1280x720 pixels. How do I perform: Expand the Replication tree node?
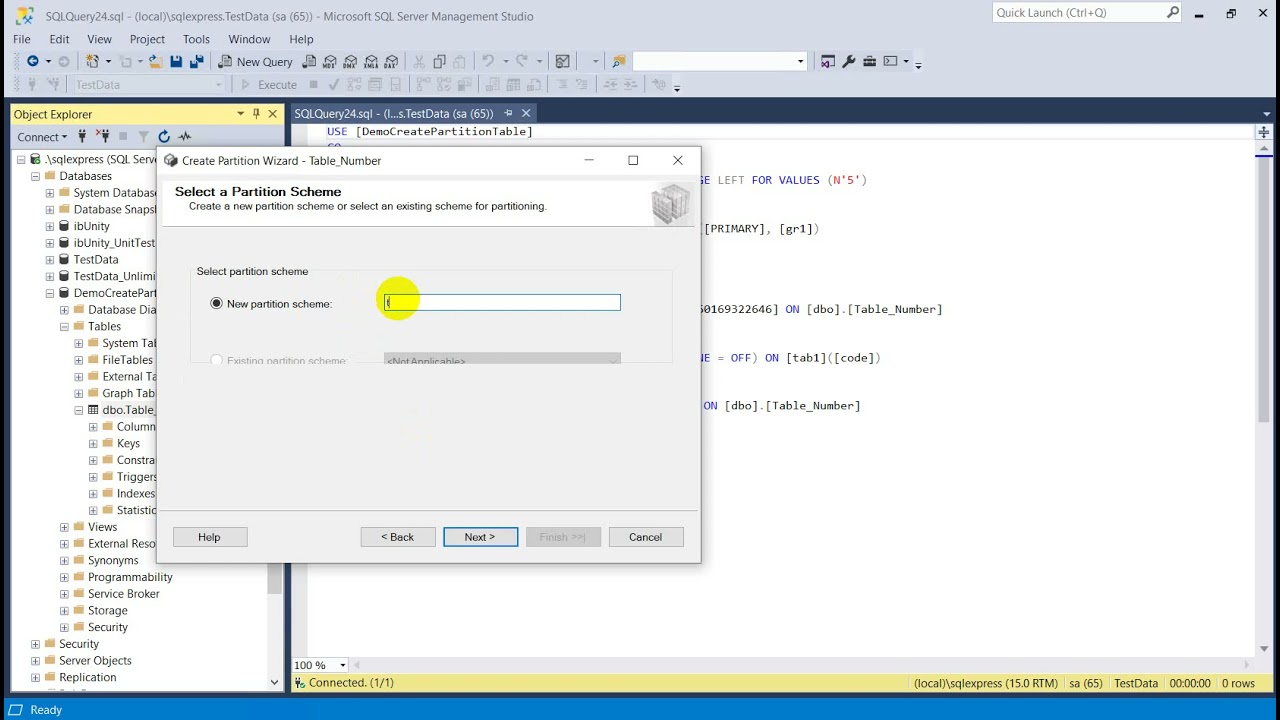coord(35,677)
